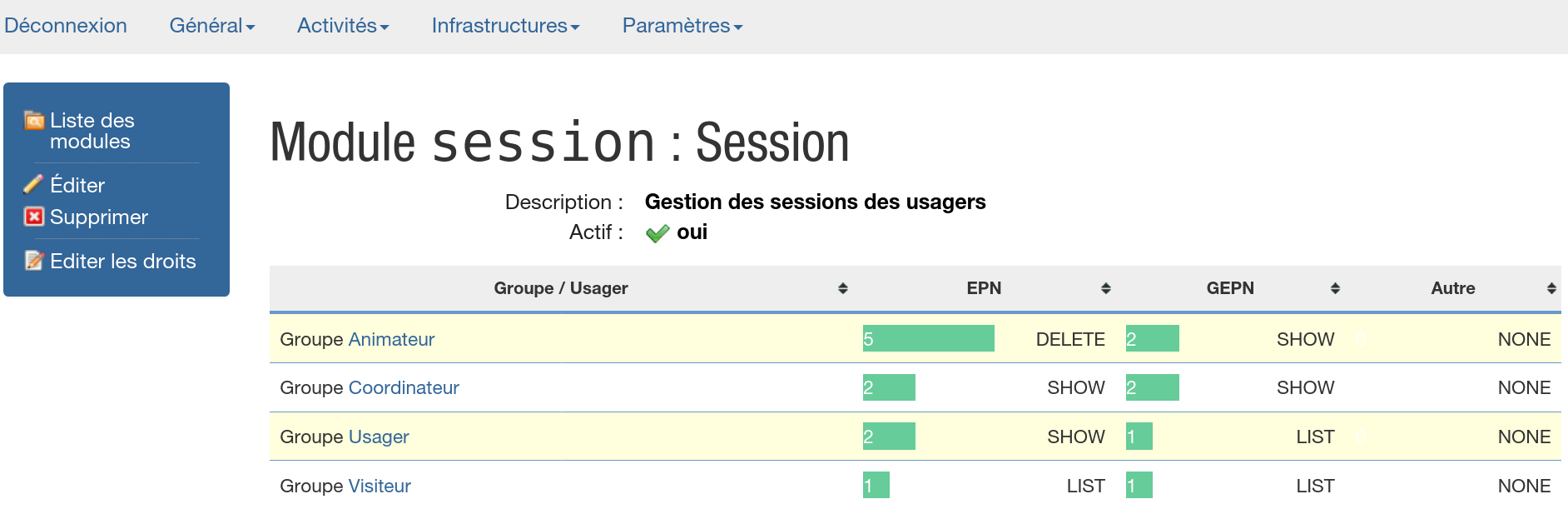
Task: Click the Animateur EPN green level bar
Action: click(x=928, y=338)
